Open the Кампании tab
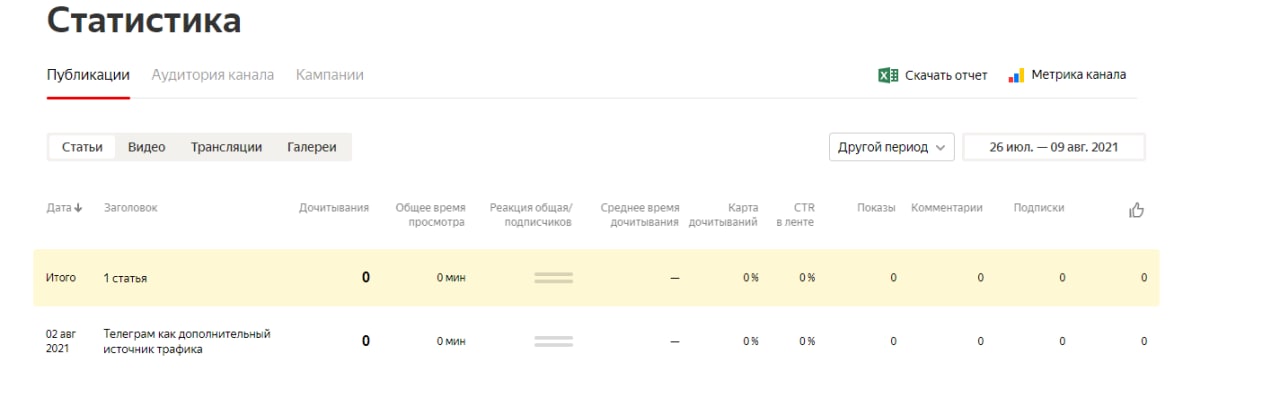This screenshot has height=397, width=1280. pyautogui.click(x=330, y=75)
